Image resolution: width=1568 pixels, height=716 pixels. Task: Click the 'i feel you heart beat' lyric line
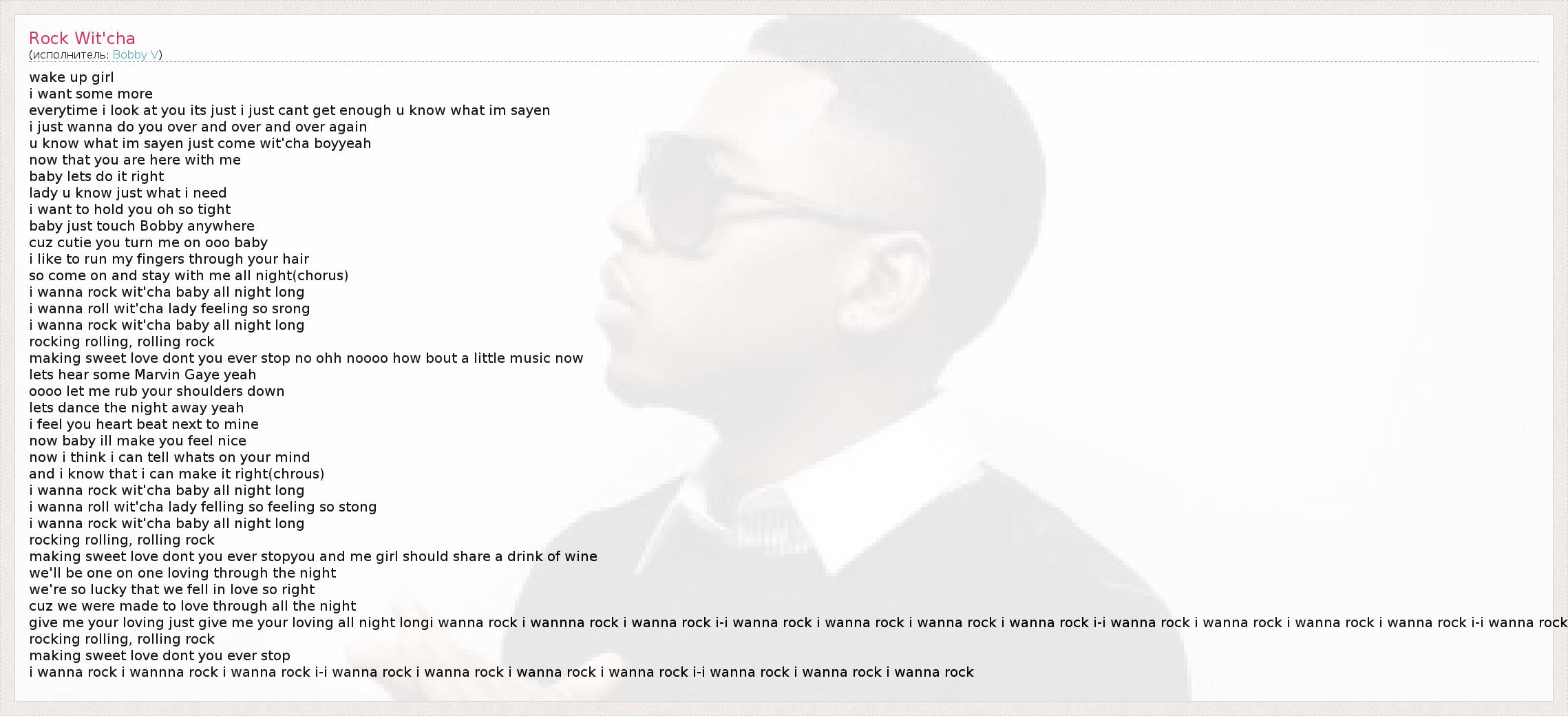tap(144, 424)
